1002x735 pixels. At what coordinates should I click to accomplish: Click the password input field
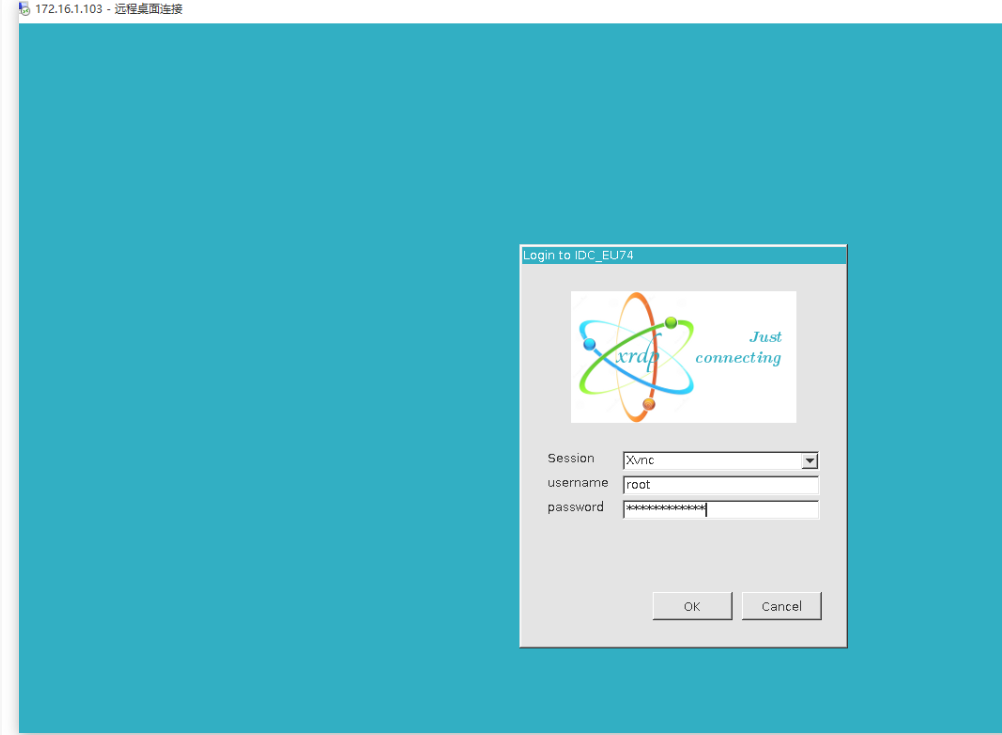[x=720, y=509]
